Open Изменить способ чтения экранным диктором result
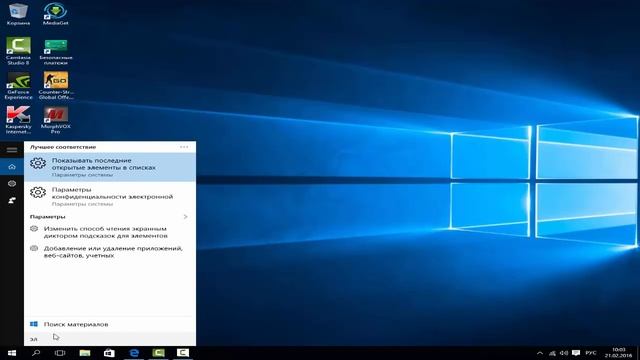The image size is (640, 360). coord(110,232)
